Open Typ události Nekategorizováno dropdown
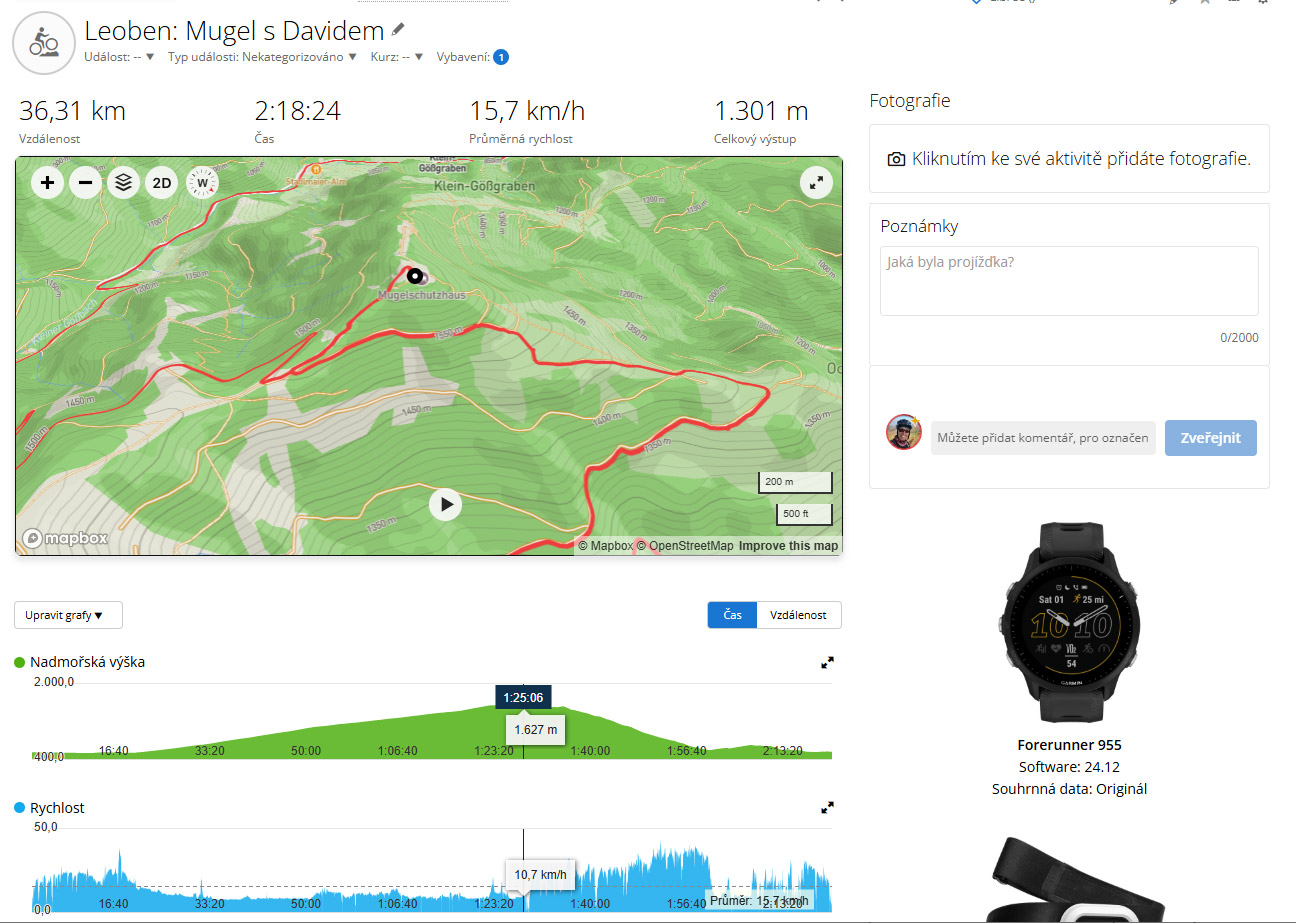Screen dimensions: 1296x923 (x=263, y=57)
